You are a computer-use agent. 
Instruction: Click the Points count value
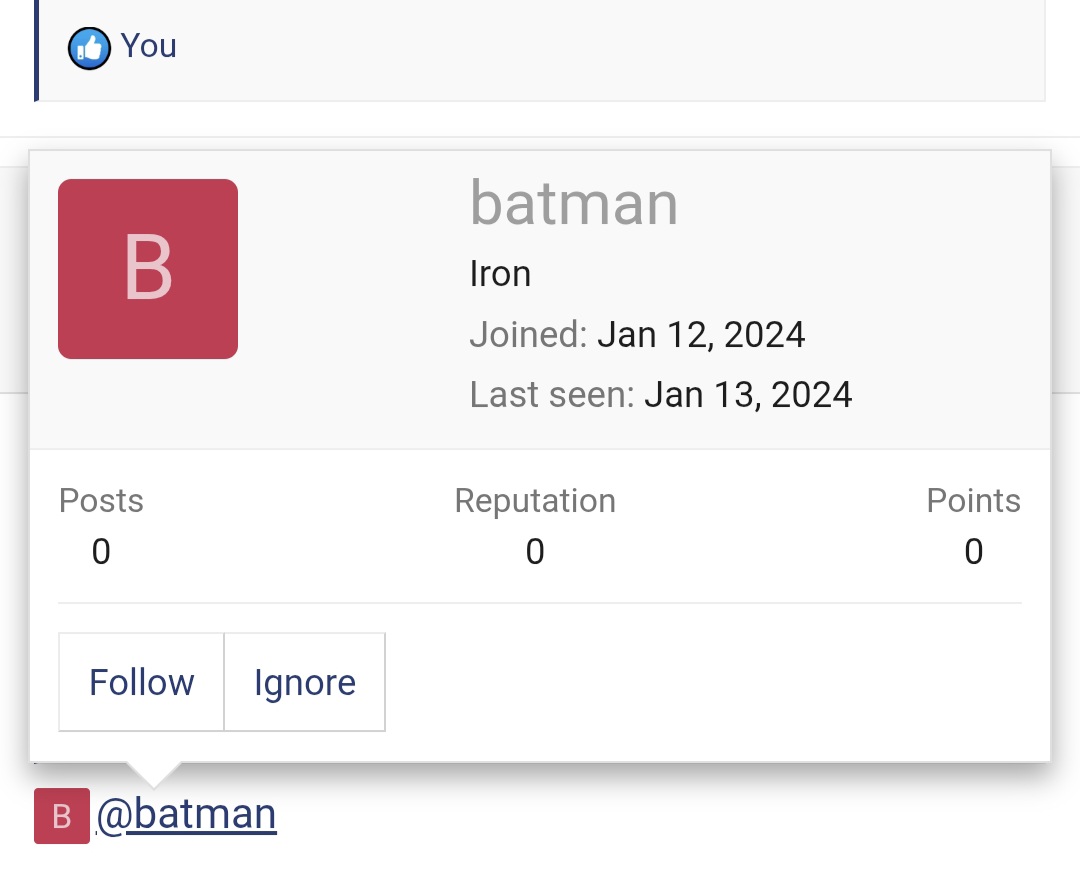pyautogui.click(x=973, y=551)
